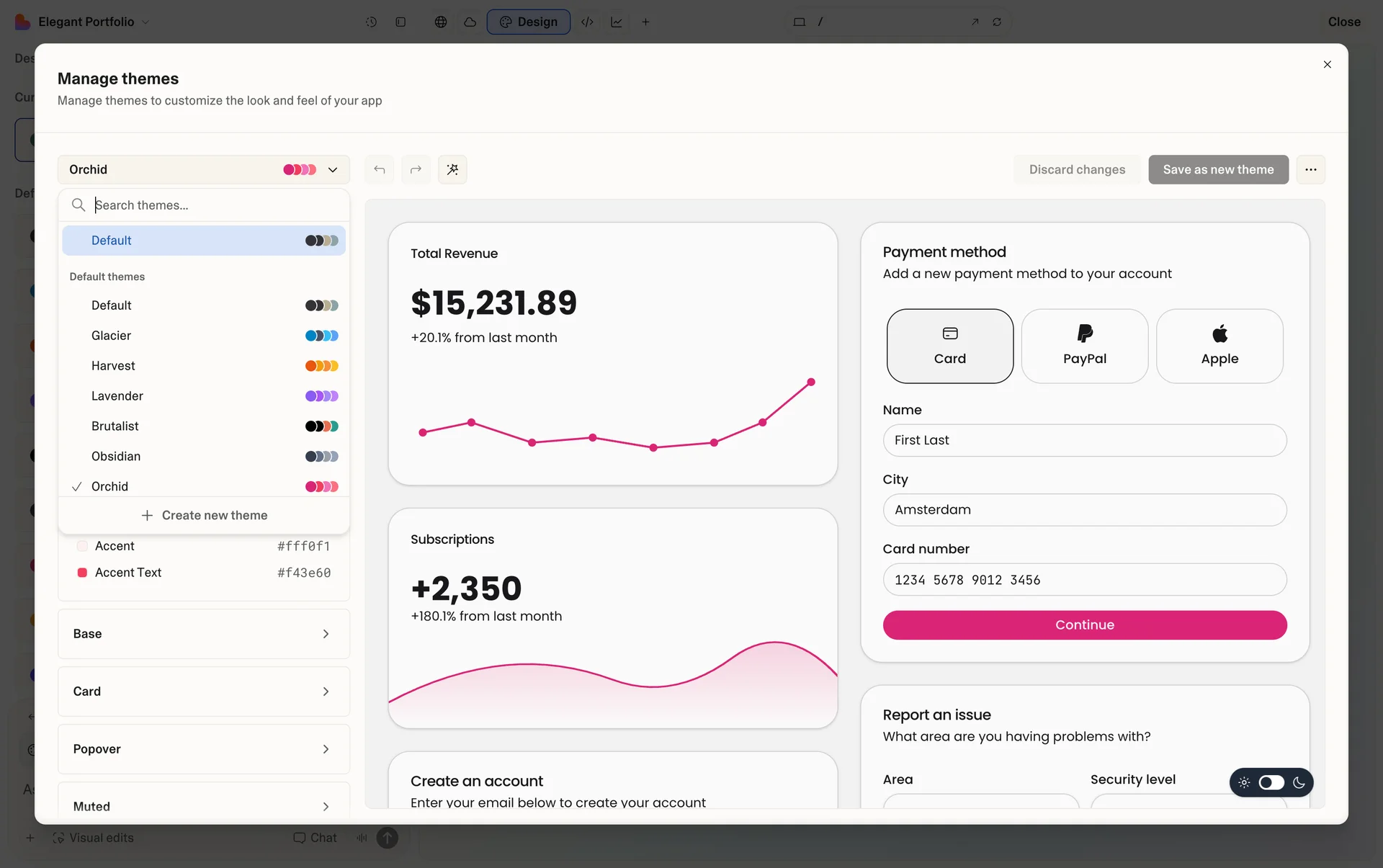
Task: Click the undo arrow icon
Action: [x=380, y=169]
